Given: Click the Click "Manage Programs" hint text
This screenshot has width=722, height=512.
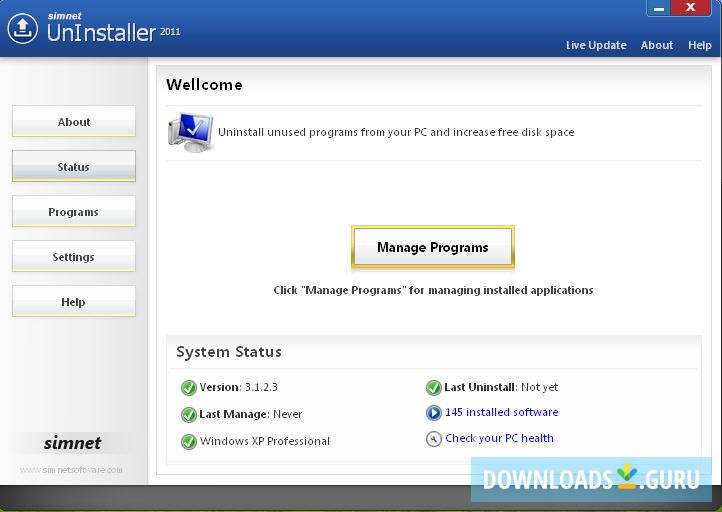Looking at the screenshot, I should click(433, 291).
